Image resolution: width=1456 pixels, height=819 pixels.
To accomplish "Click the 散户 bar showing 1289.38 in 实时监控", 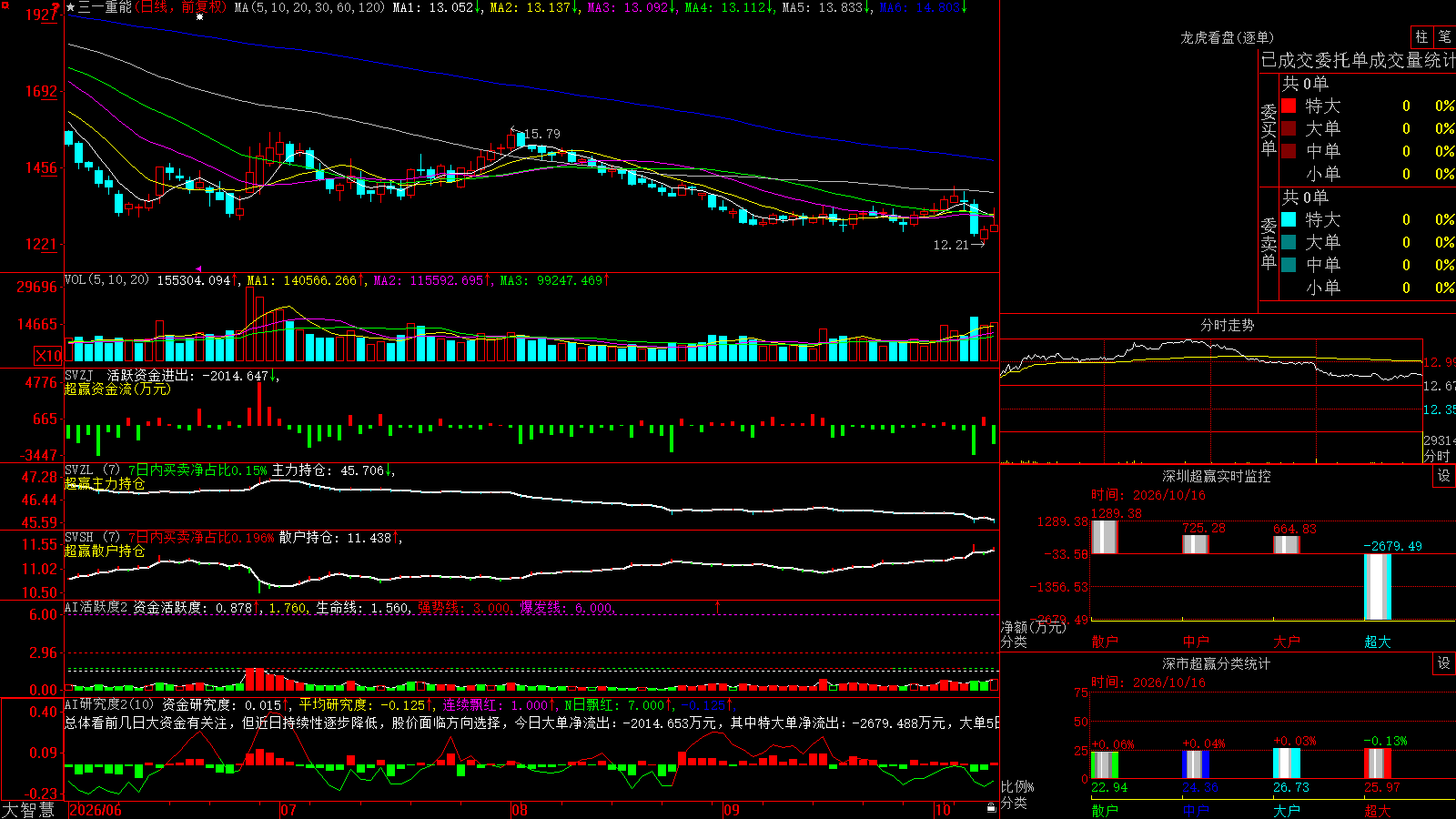I will (1104, 537).
